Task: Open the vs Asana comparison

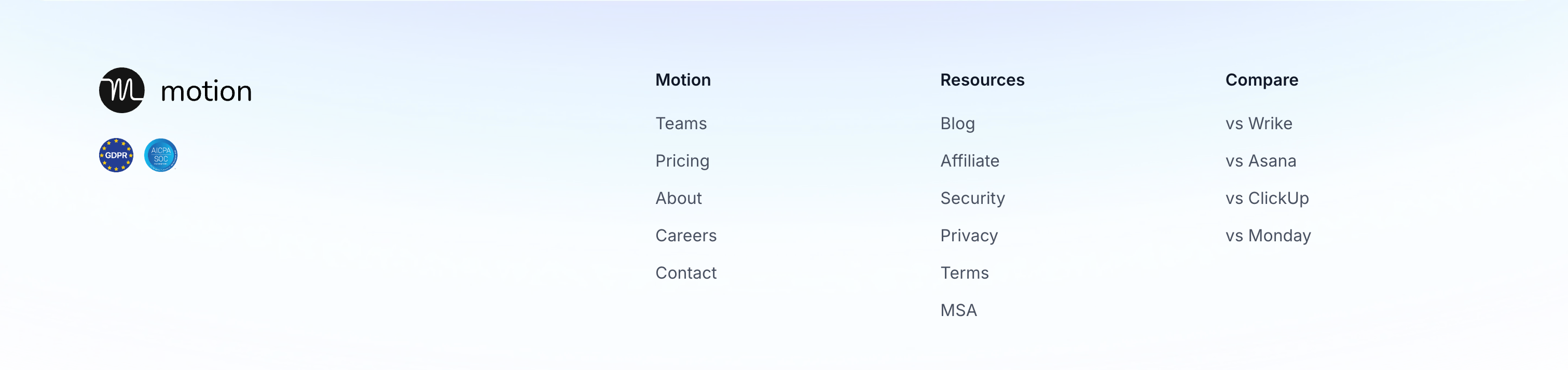Action: pyautogui.click(x=1260, y=161)
